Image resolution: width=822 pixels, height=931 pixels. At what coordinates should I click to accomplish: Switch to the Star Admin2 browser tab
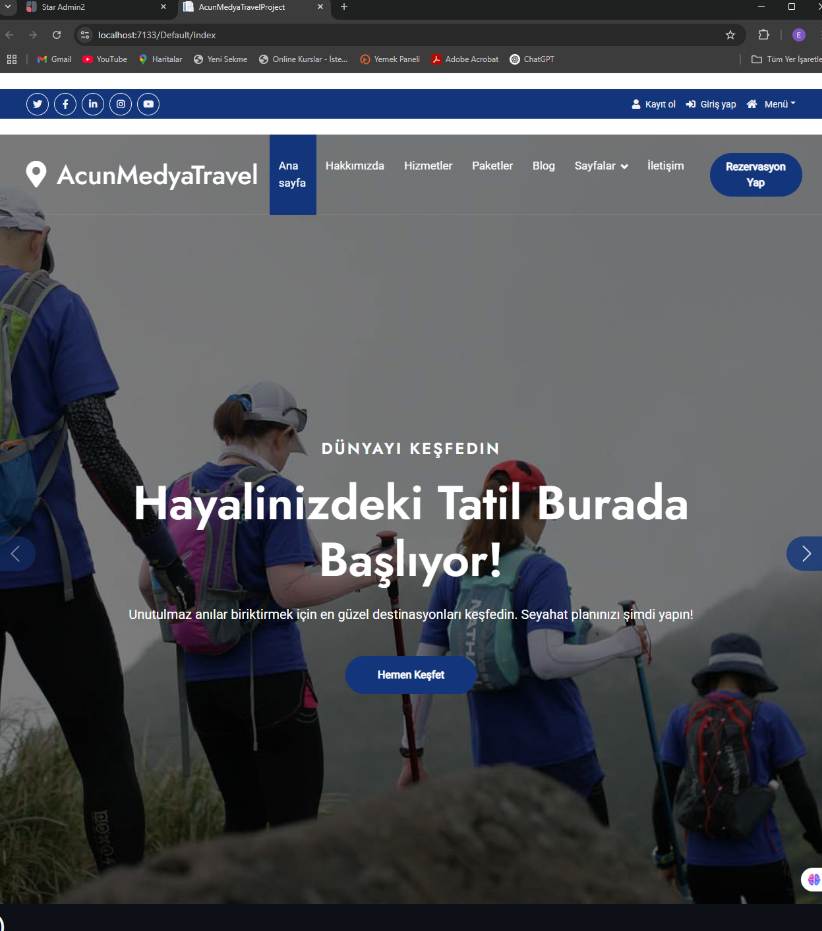(89, 7)
